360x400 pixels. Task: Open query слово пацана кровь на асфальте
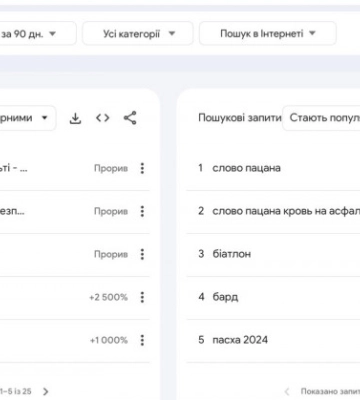coord(286,211)
